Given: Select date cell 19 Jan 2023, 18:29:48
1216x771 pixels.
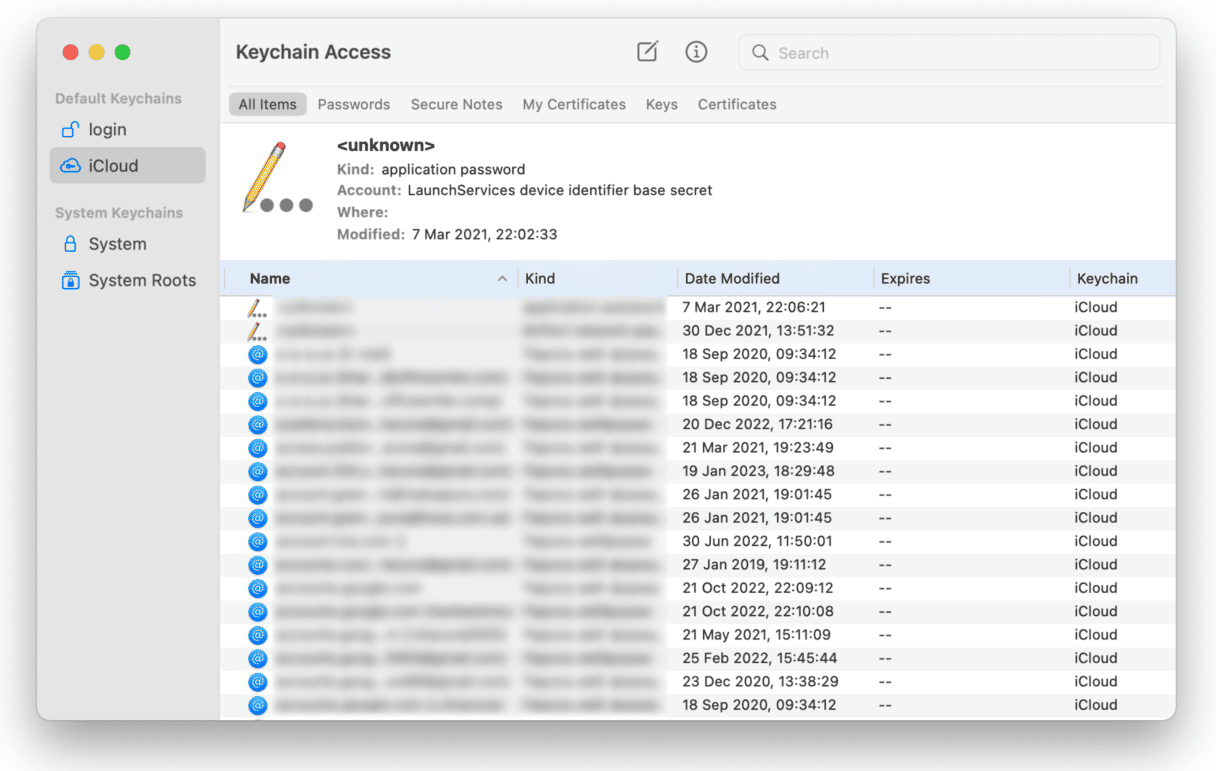Looking at the screenshot, I should pos(758,471).
